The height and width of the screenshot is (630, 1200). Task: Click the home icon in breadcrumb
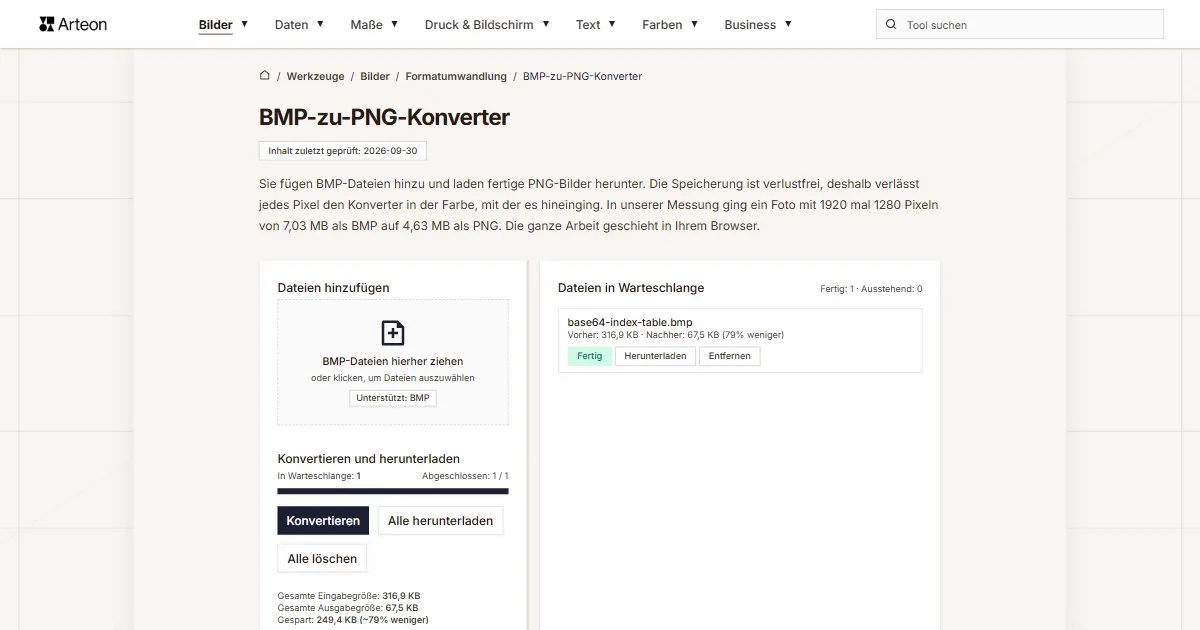[x=265, y=75]
